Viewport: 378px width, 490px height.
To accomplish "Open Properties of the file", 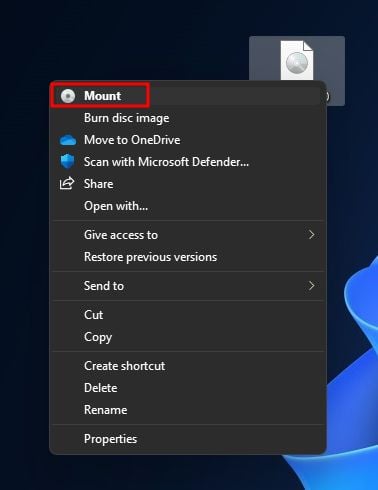I will coord(188,439).
